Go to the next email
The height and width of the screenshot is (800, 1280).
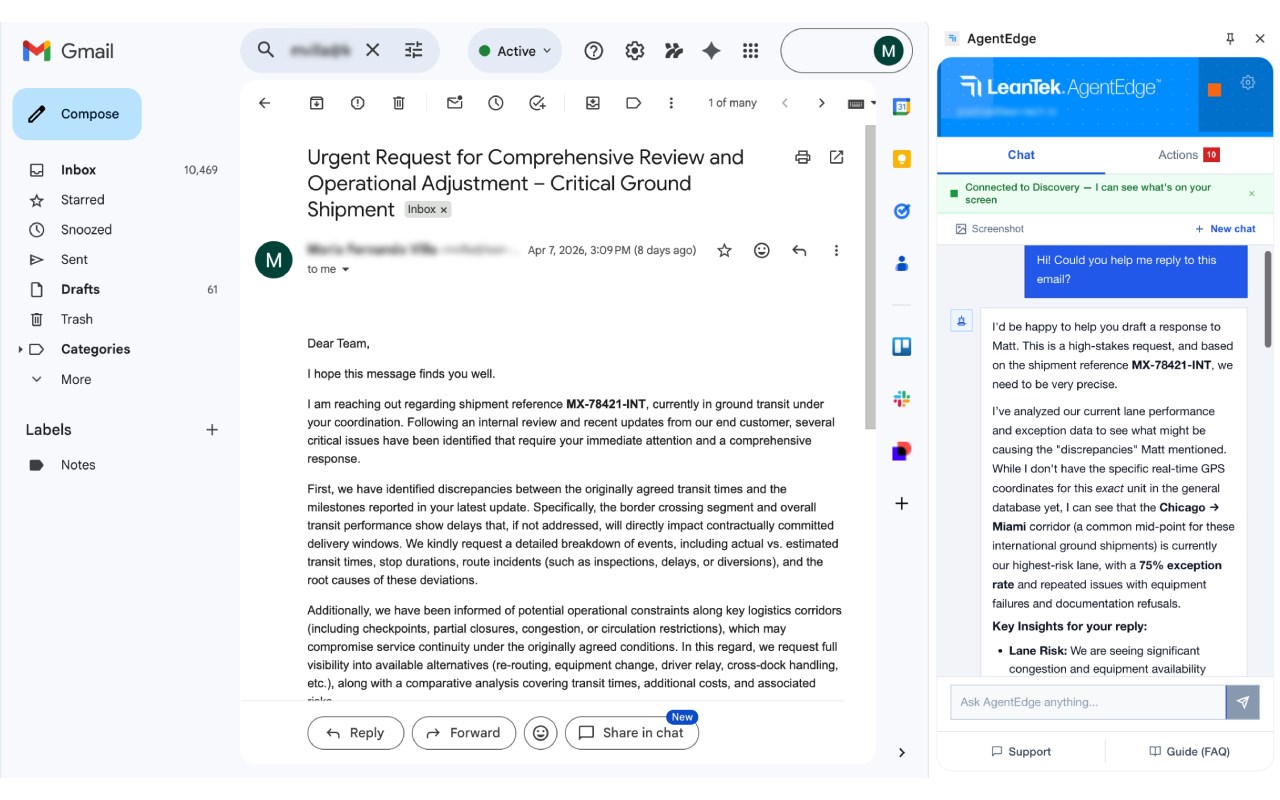(822, 103)
